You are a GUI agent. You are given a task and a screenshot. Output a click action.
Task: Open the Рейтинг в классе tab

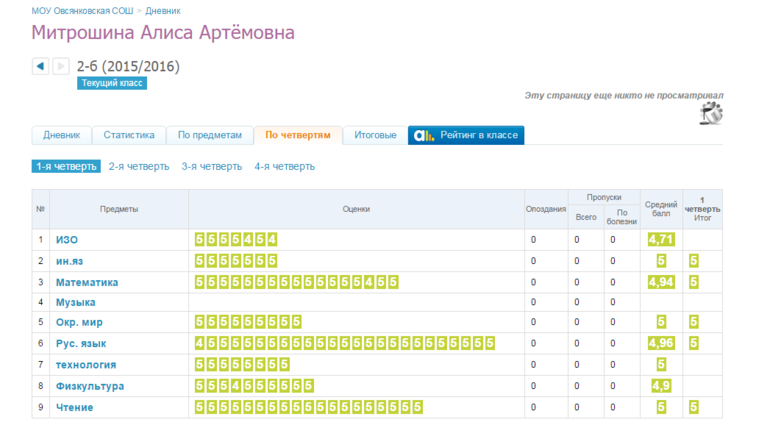click(x=466, y=135)
